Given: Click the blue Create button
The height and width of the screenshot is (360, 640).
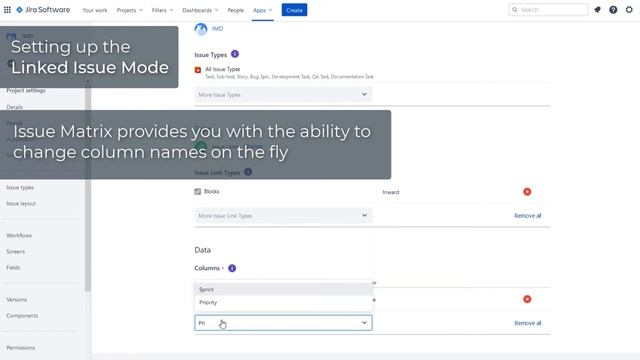Looking at the screenshot, I should point(294,10).
